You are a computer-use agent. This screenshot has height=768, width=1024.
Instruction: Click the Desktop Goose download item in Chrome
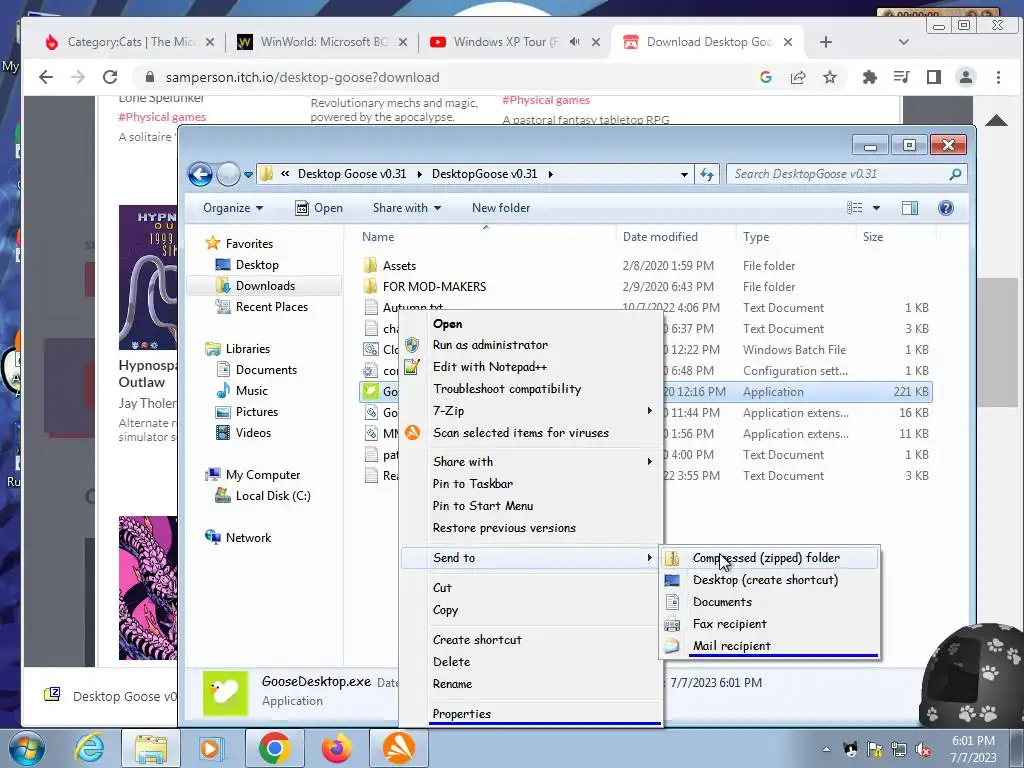[111, 696]
